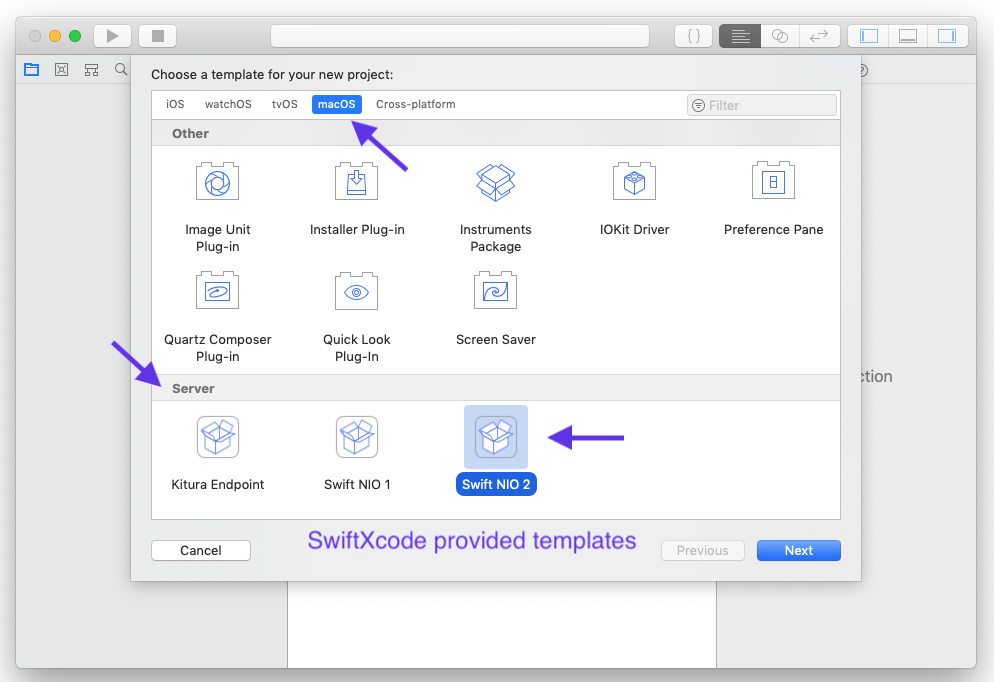The width and height of the screenshot is (994, 682).
Task: Select the tvOS platform tab
Action: [285, 104]
